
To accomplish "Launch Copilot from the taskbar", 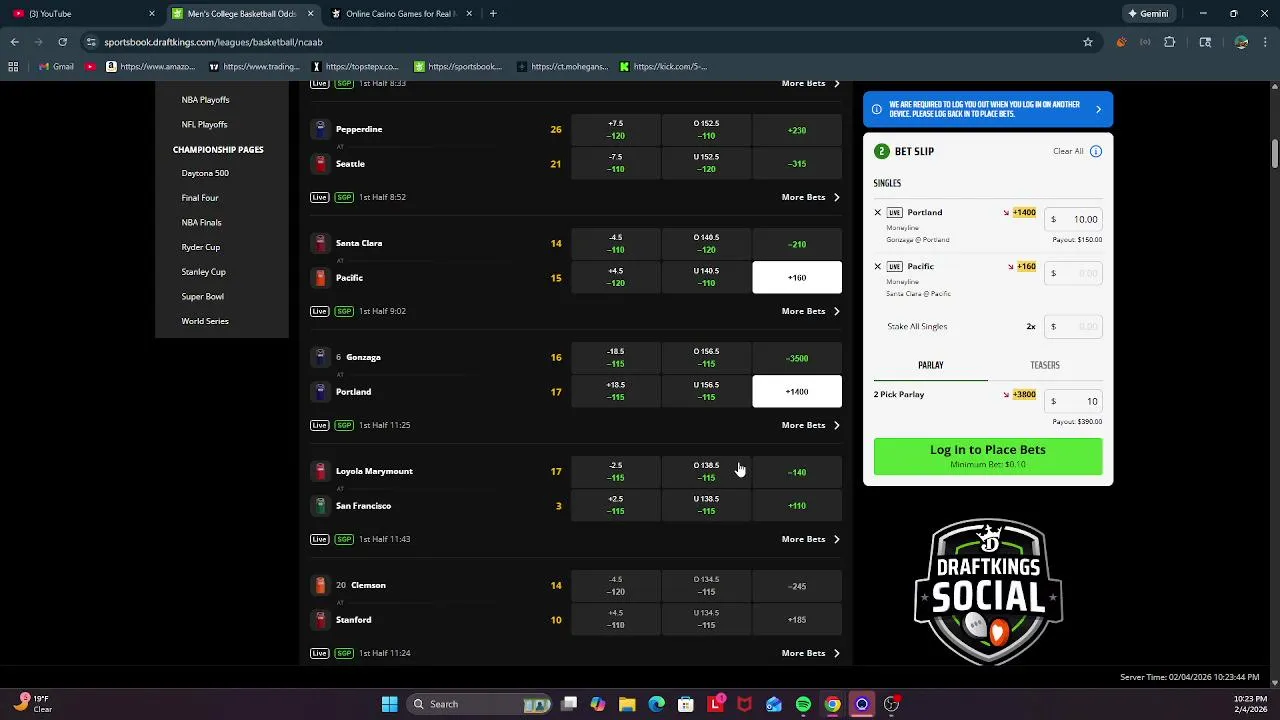I will (598, 704).
